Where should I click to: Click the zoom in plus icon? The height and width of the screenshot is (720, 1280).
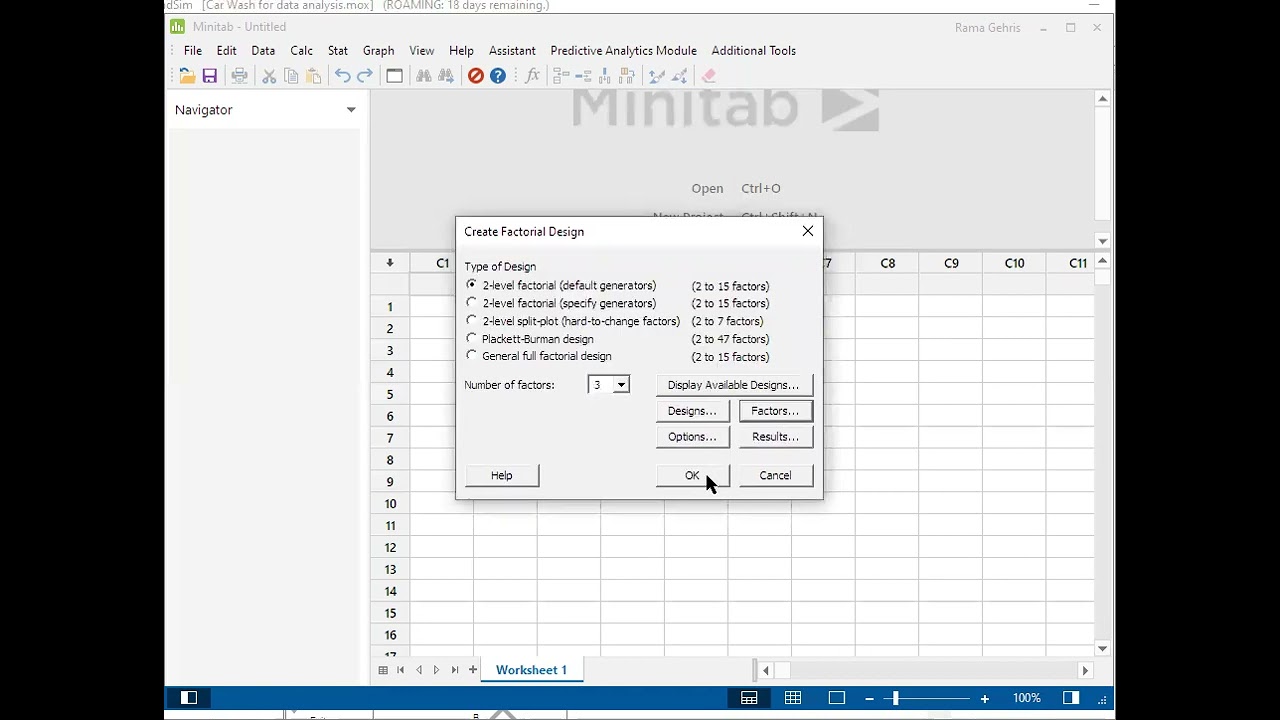click(985, 698)
